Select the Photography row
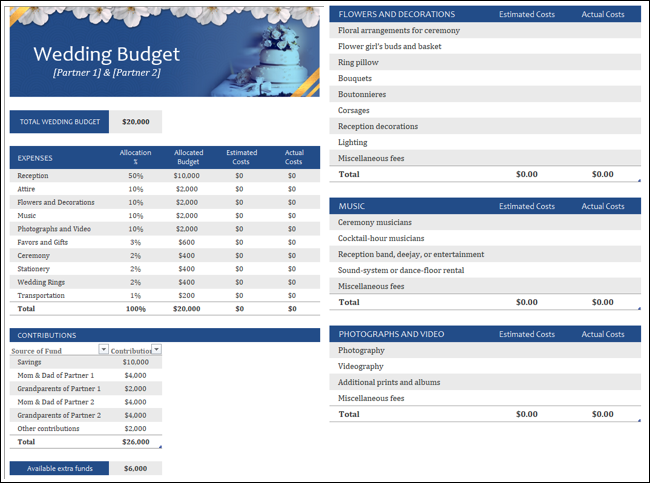The height and width of the screenshot is (483, 650). pos(485,350)
